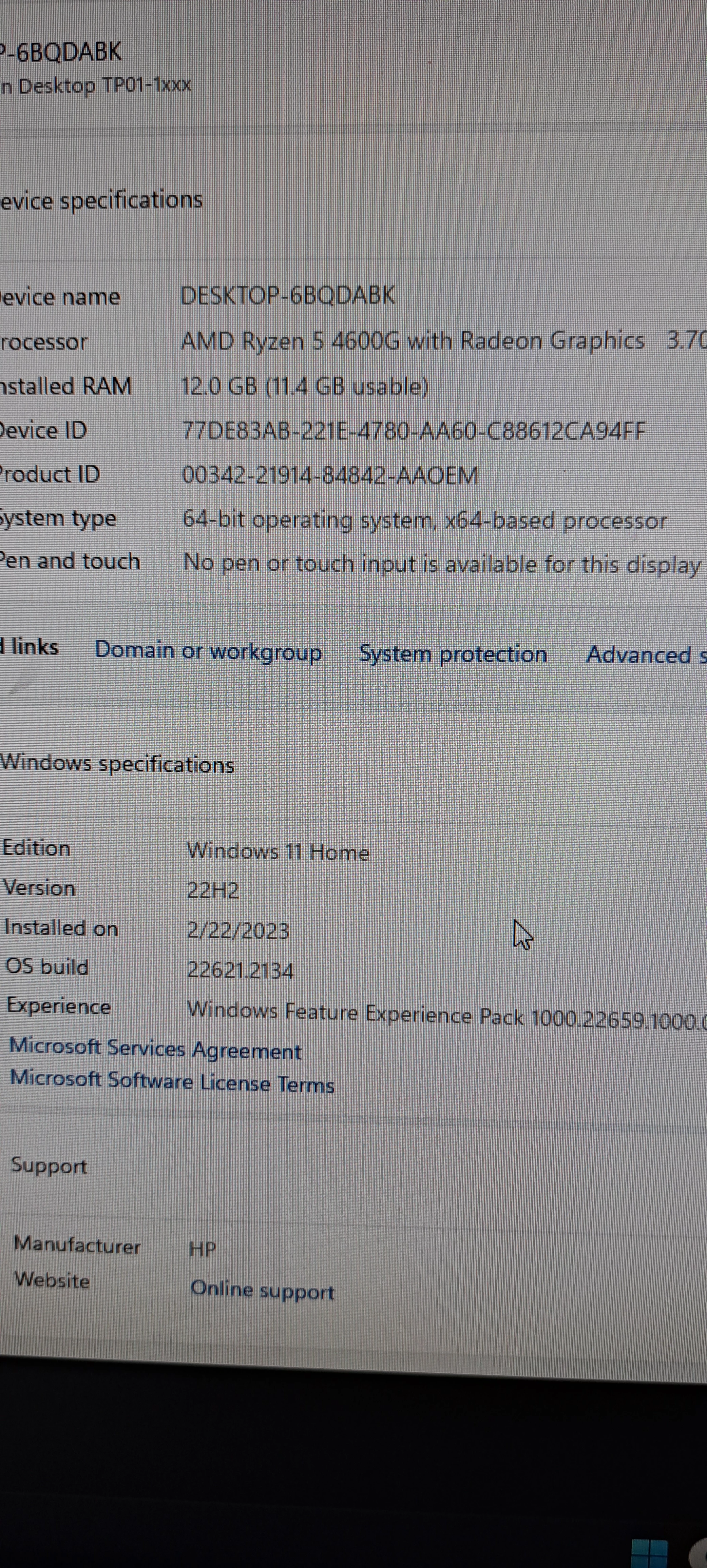Screen dimensions: 707x1568
Task: Open the Windows Start menu
Action: pos(649,1554)
